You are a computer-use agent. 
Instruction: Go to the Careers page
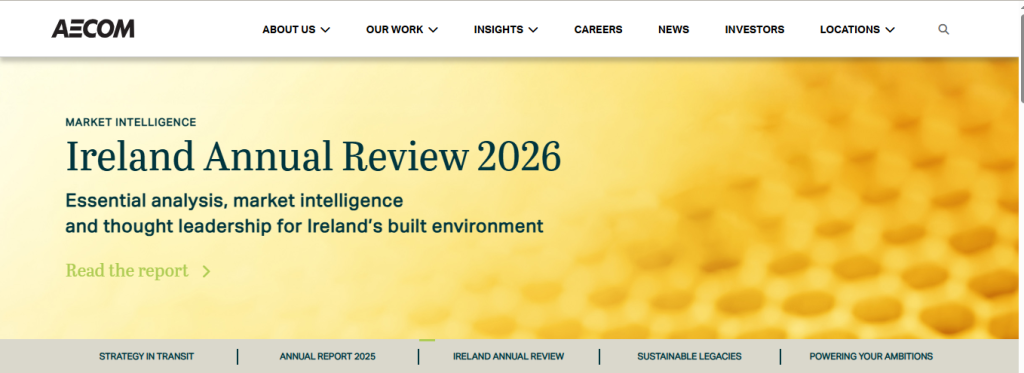[x=598, y=29]
